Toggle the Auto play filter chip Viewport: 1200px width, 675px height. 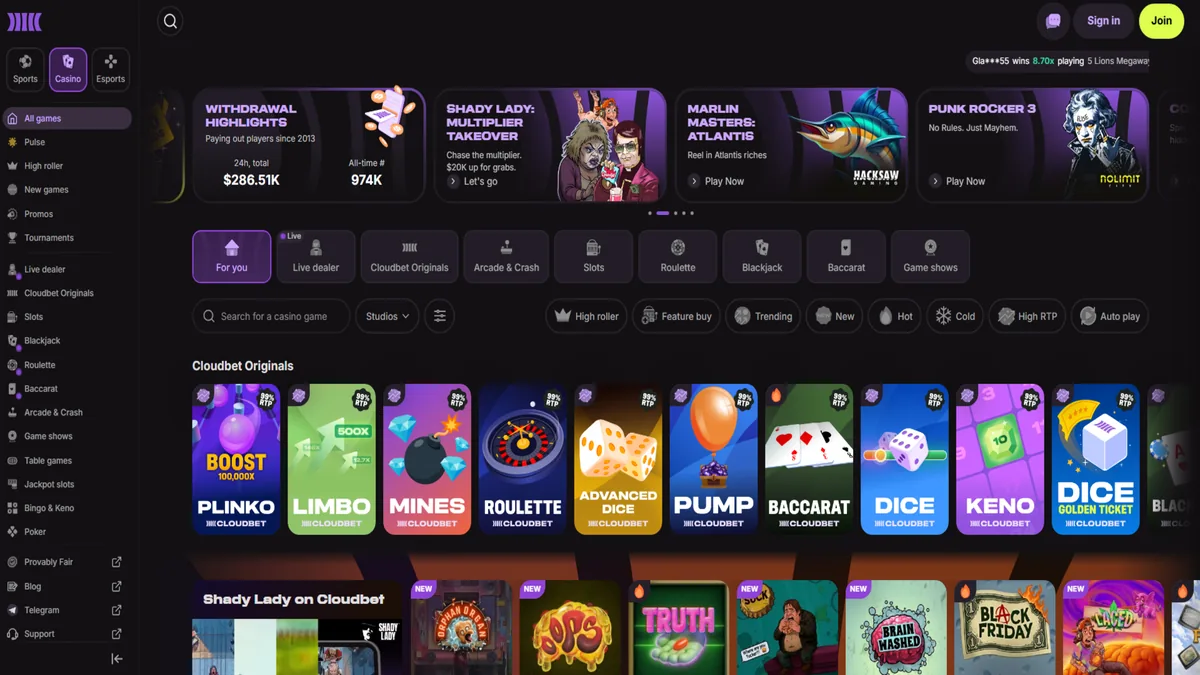pyautogui.click(x=1110, y=316)
